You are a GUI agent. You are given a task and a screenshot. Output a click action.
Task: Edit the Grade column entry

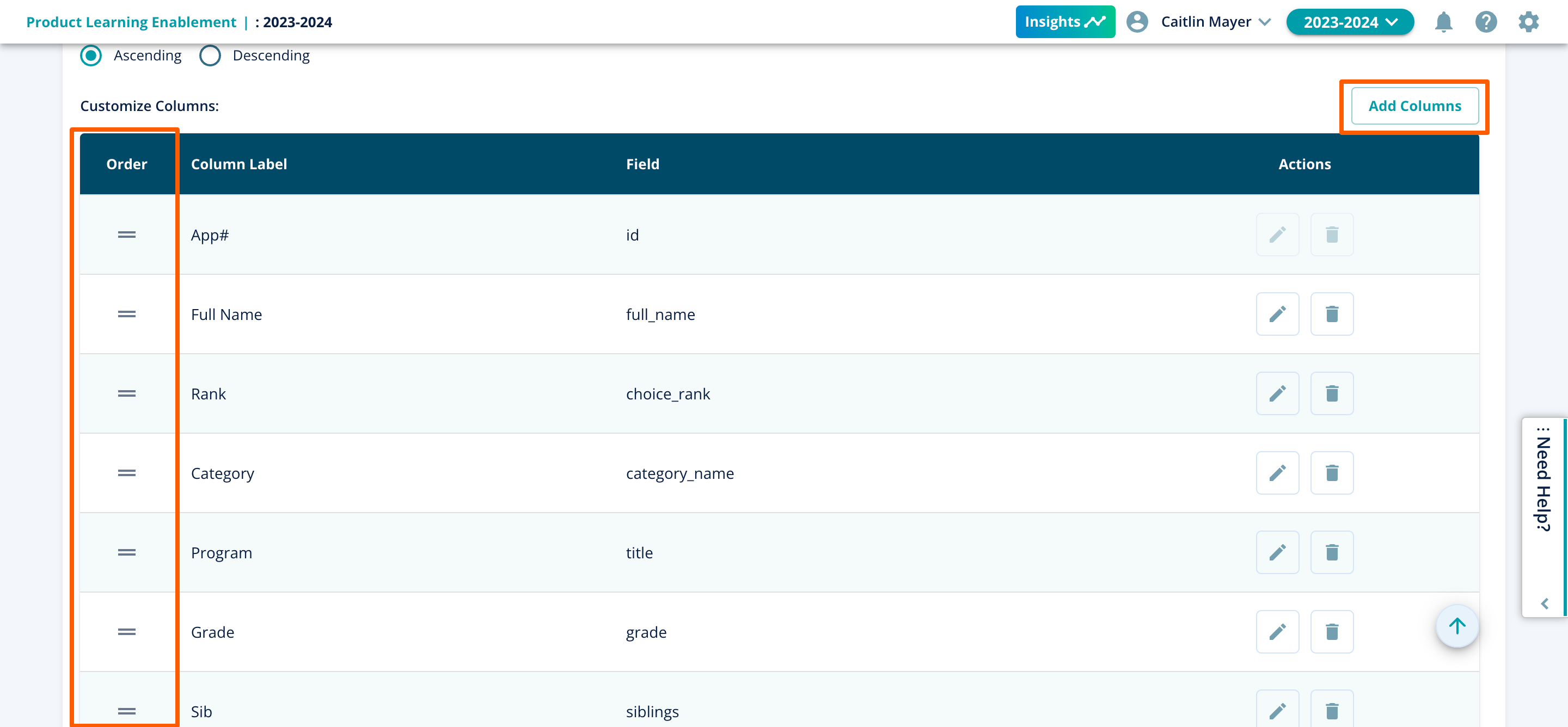[x=1277, y=631]
